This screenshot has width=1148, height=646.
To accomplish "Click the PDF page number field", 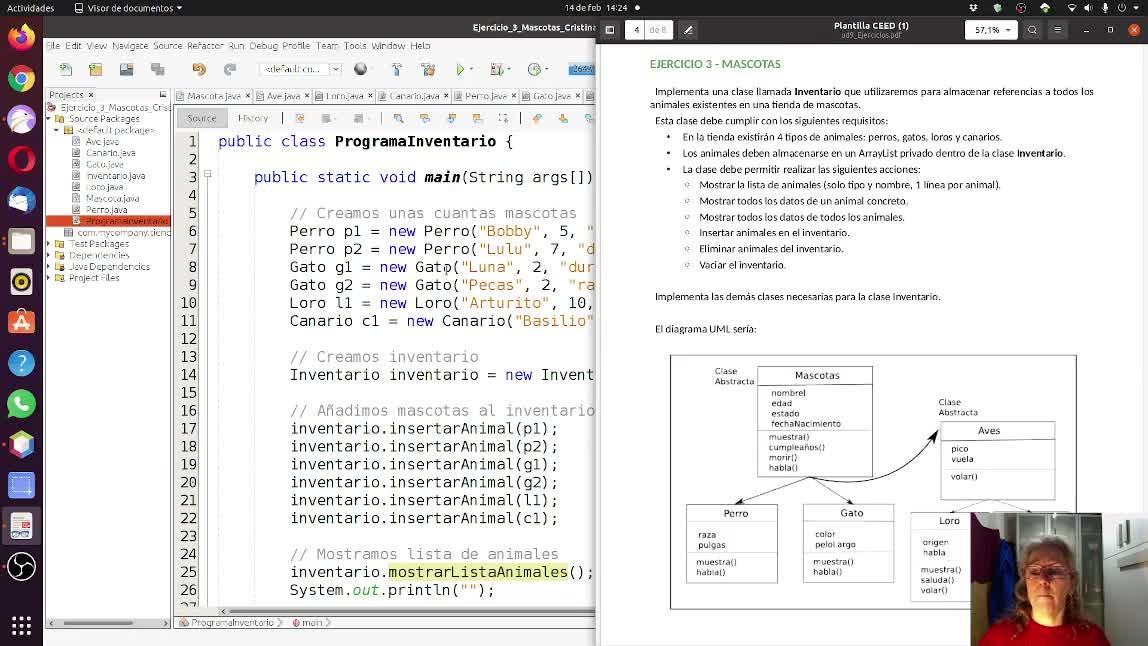I will tap(637, 30).
